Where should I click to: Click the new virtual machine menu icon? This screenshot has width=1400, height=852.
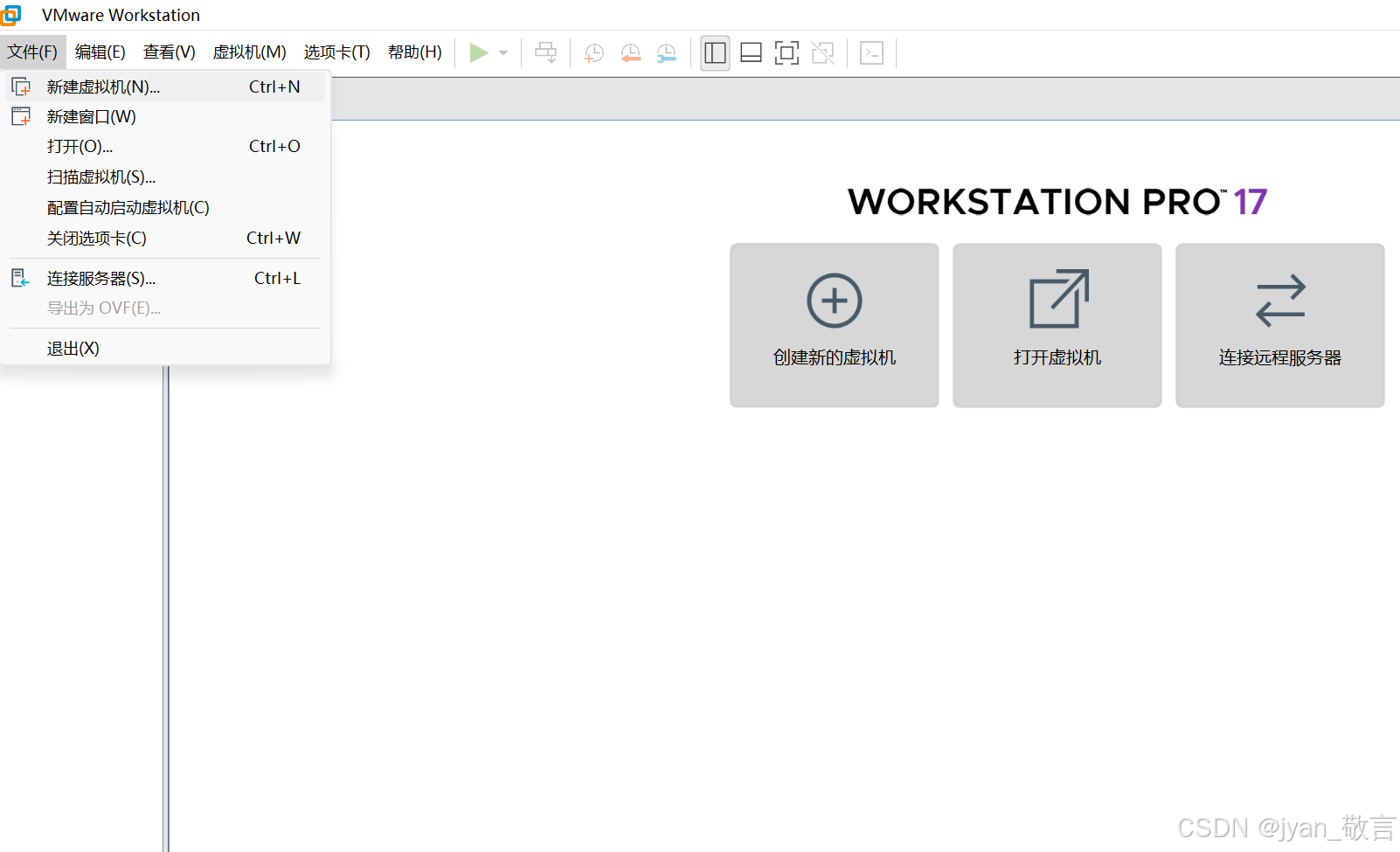pos(21,87)
